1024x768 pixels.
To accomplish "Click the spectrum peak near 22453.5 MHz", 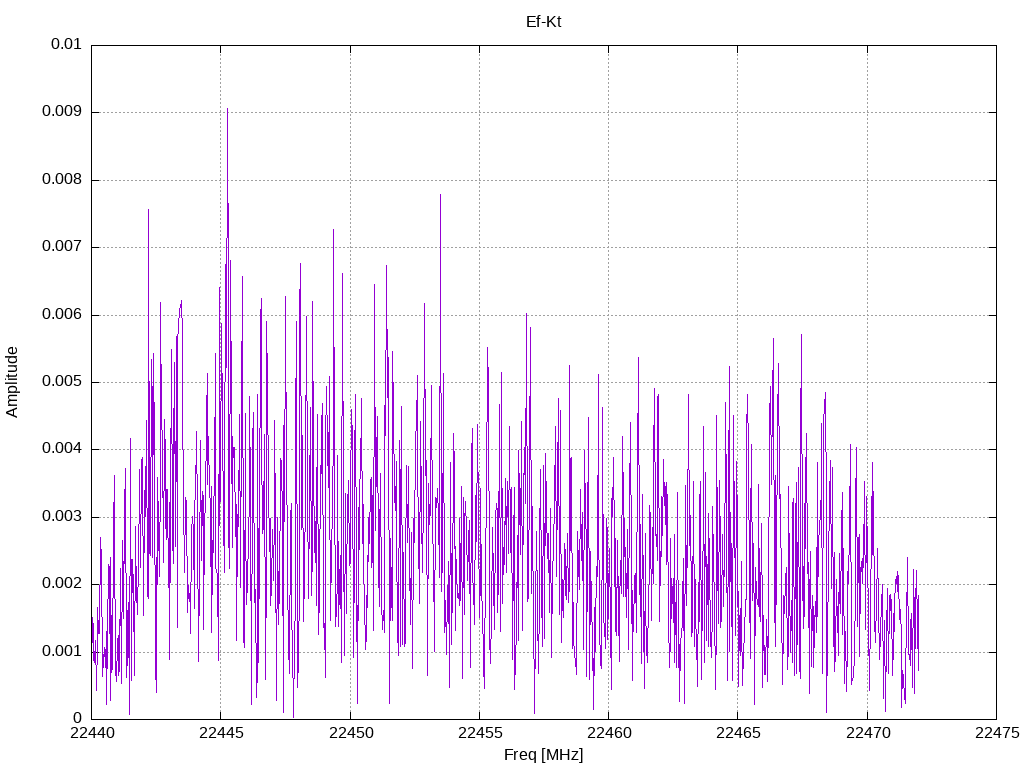I will (x=441, y=196).
